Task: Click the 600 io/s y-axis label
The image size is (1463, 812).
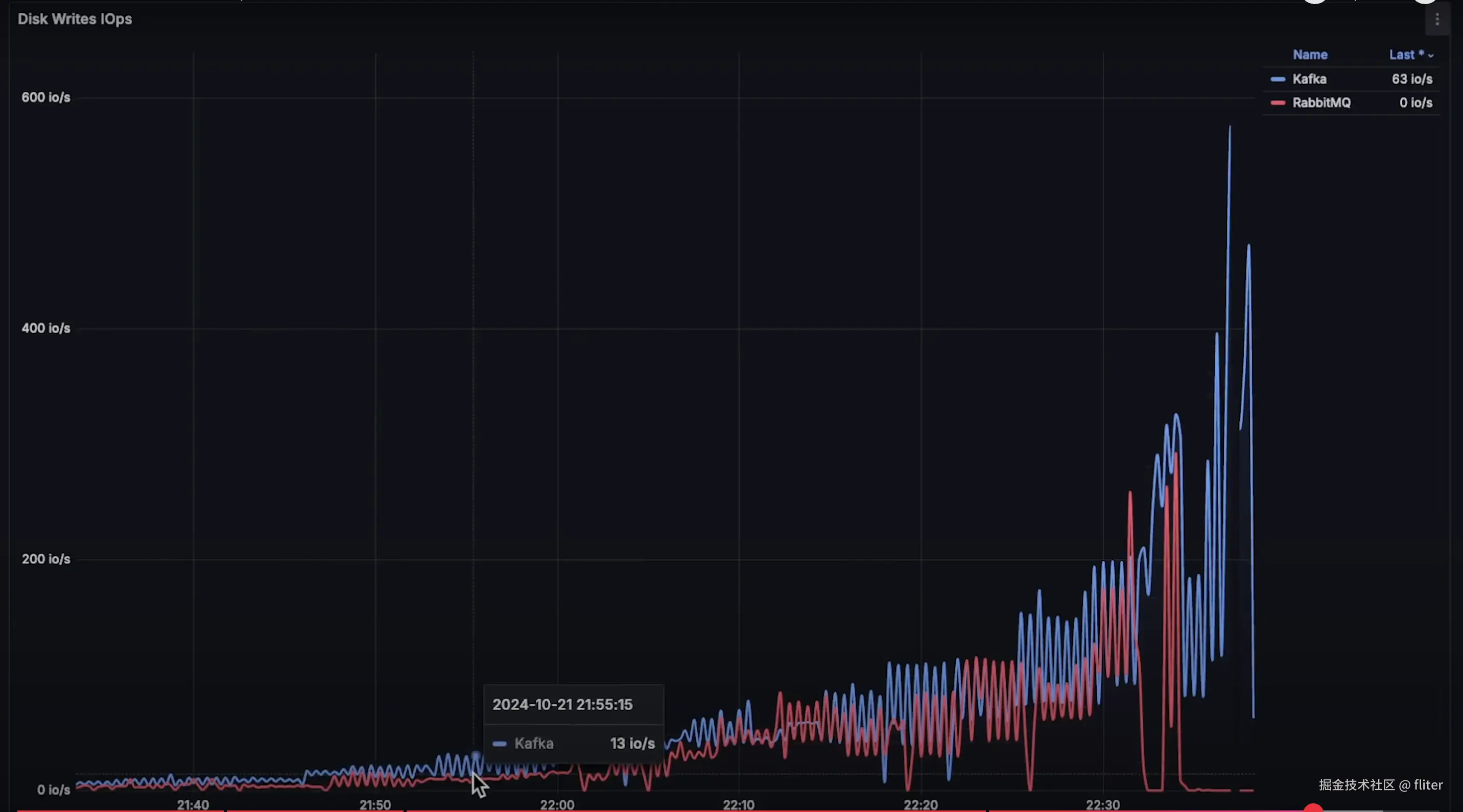Action: [46, 97]
